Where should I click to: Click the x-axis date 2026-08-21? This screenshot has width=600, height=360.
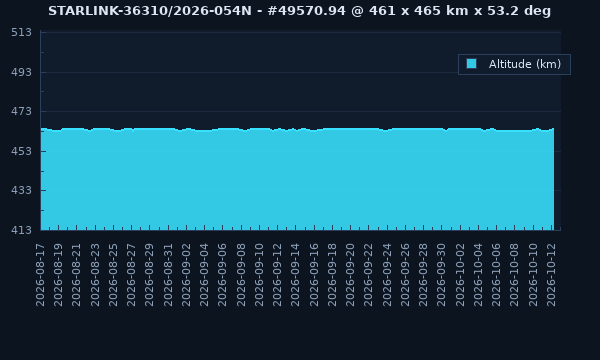click(77, 275)
